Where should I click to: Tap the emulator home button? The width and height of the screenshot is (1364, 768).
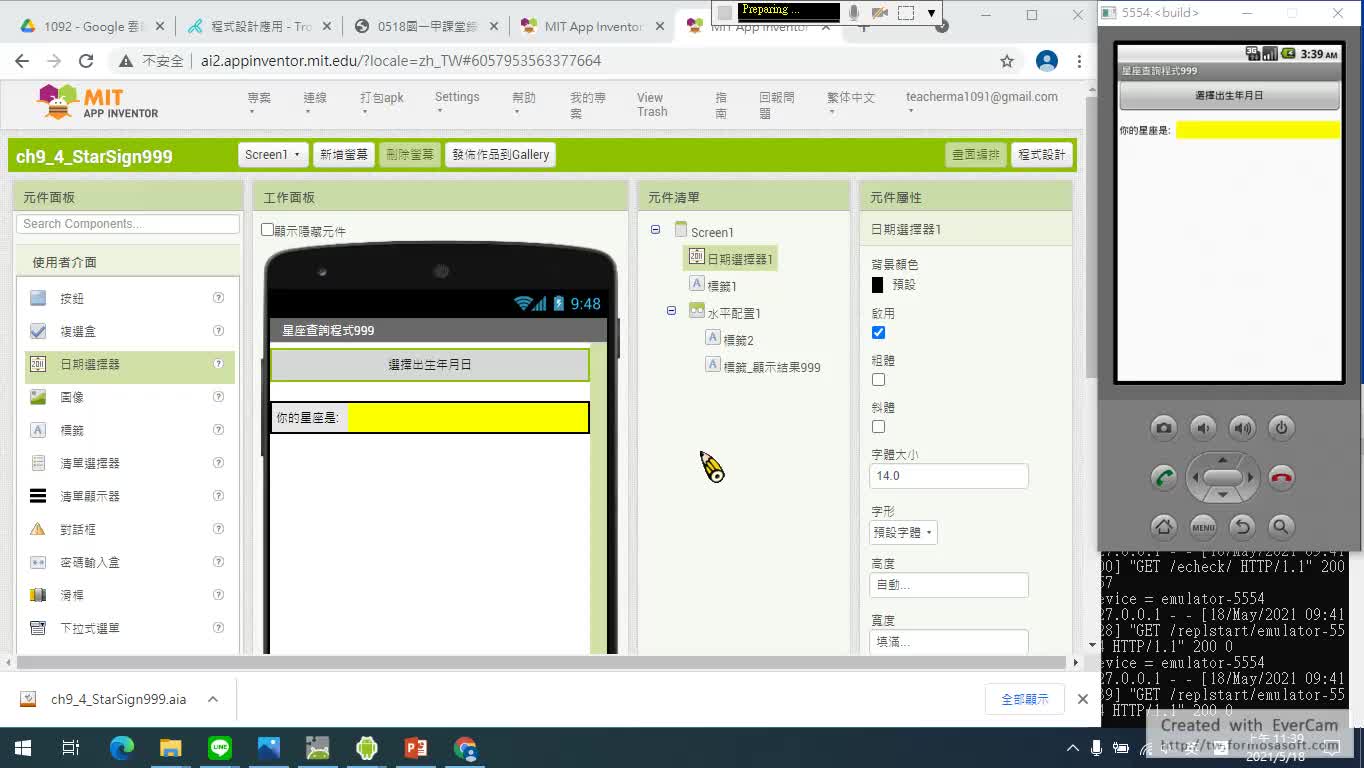tap(1163, 526)
